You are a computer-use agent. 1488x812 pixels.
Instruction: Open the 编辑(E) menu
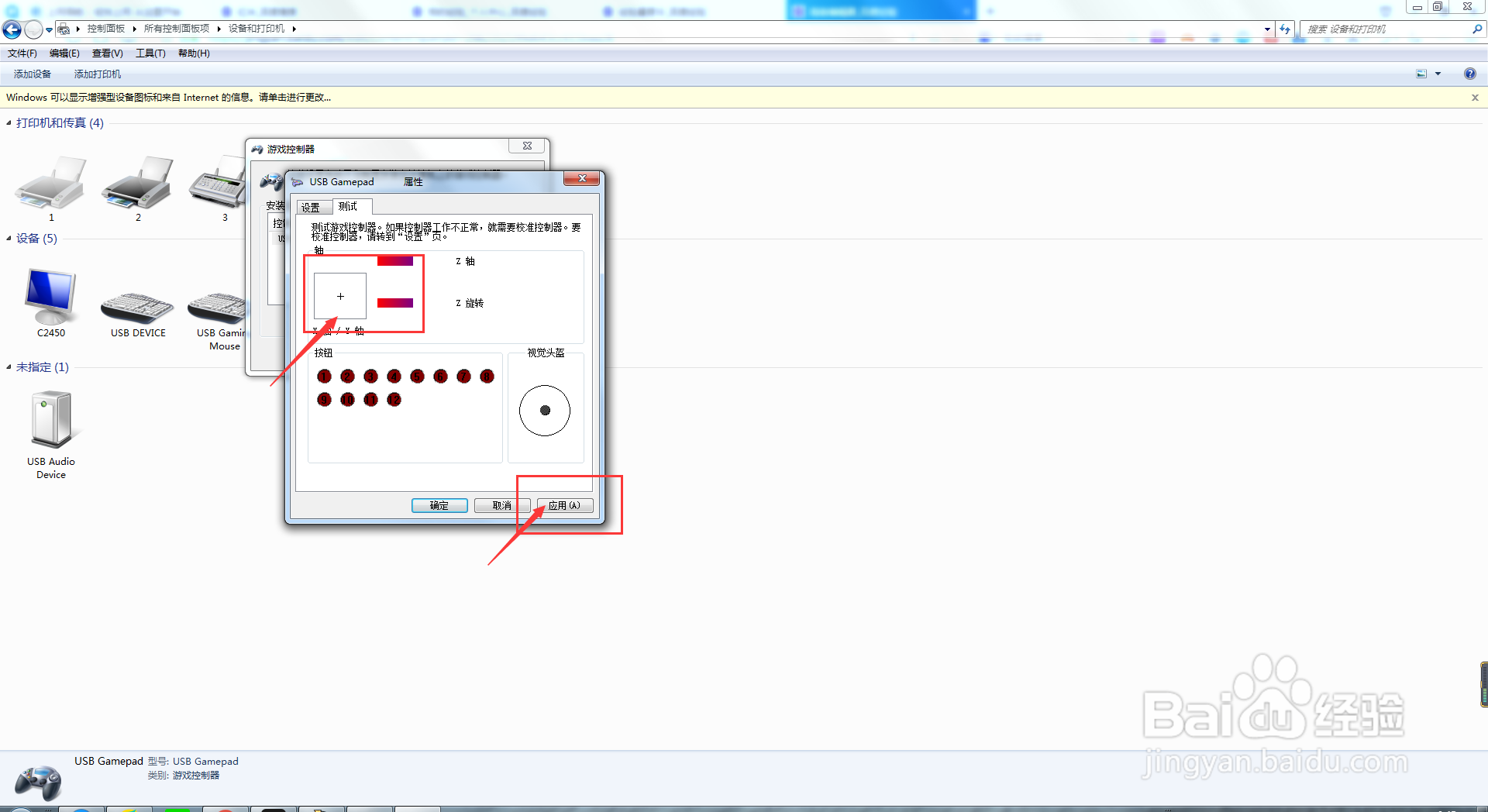(x=64, y=53)
